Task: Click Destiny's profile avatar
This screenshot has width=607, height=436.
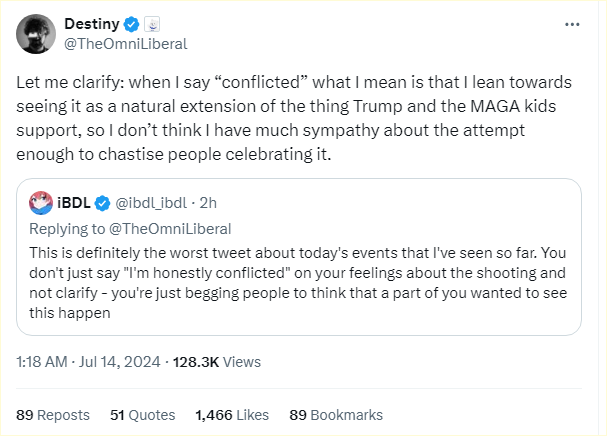Action: [35, 34]
